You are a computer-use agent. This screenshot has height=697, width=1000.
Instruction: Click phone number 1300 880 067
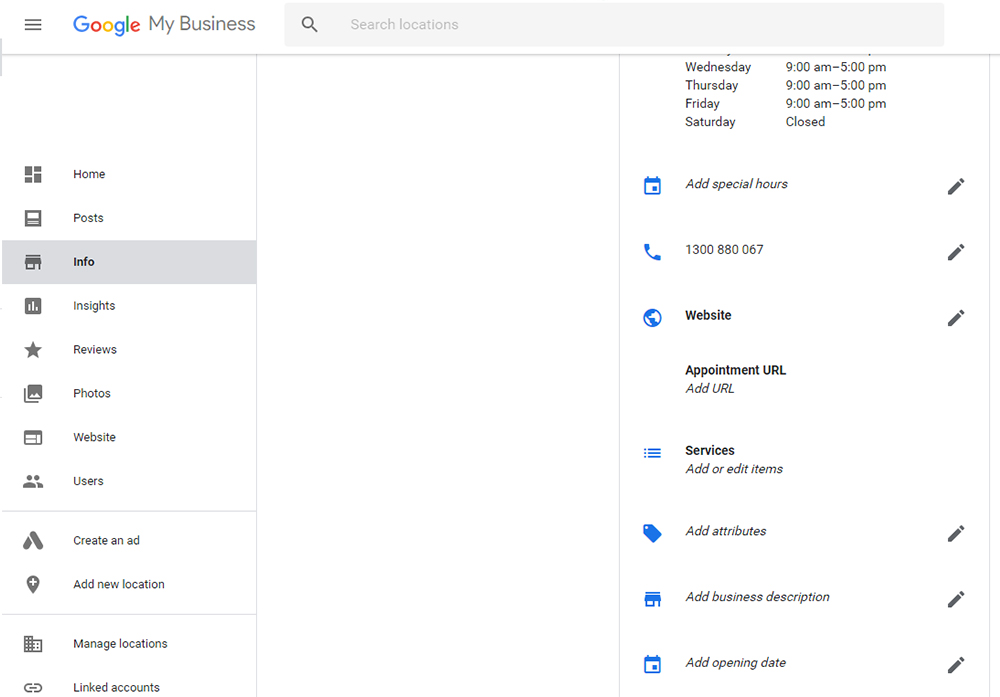click(x=724, y=250)
